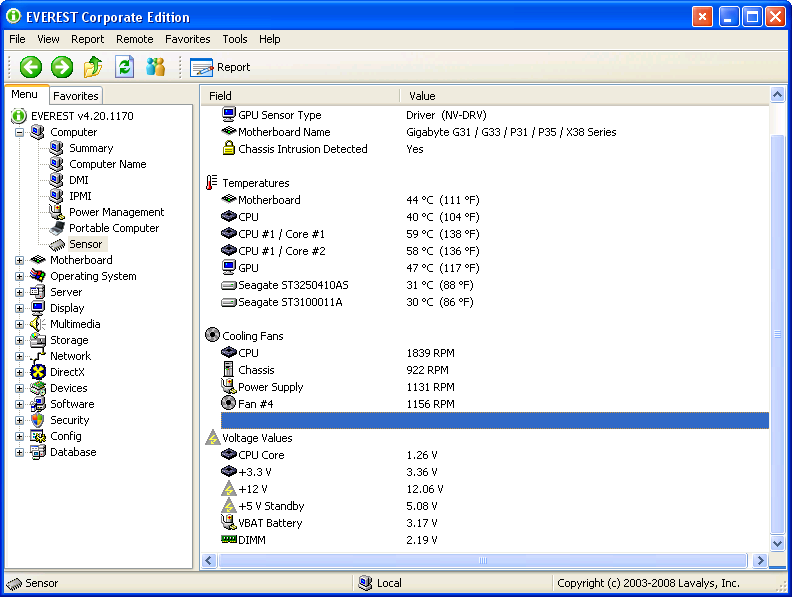The image size is (792, 597).
Task: Select the Power Supply fan row
Action: pos(495,387)
